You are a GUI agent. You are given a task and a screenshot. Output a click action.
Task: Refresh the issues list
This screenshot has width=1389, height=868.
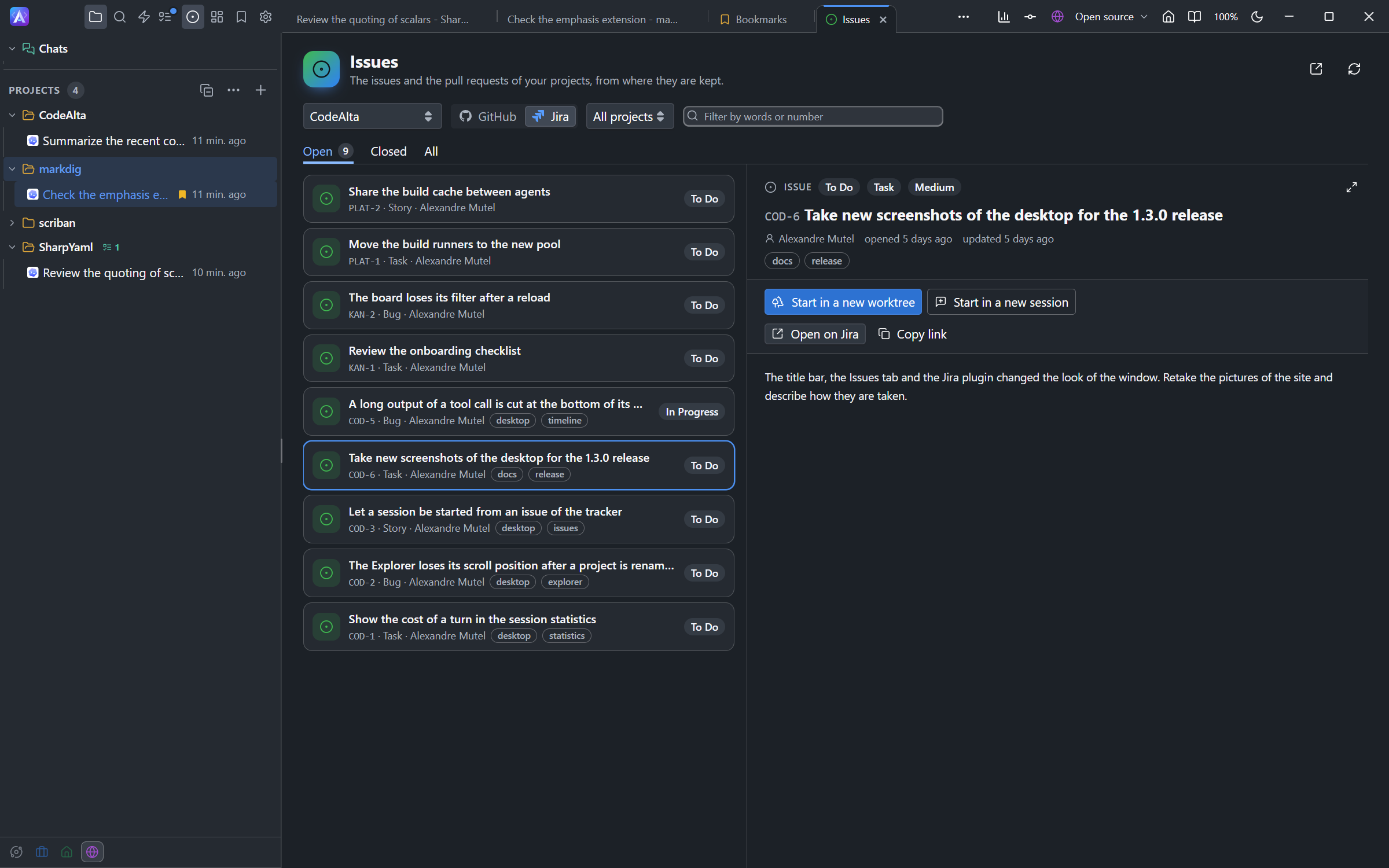tap(1354, 69)
